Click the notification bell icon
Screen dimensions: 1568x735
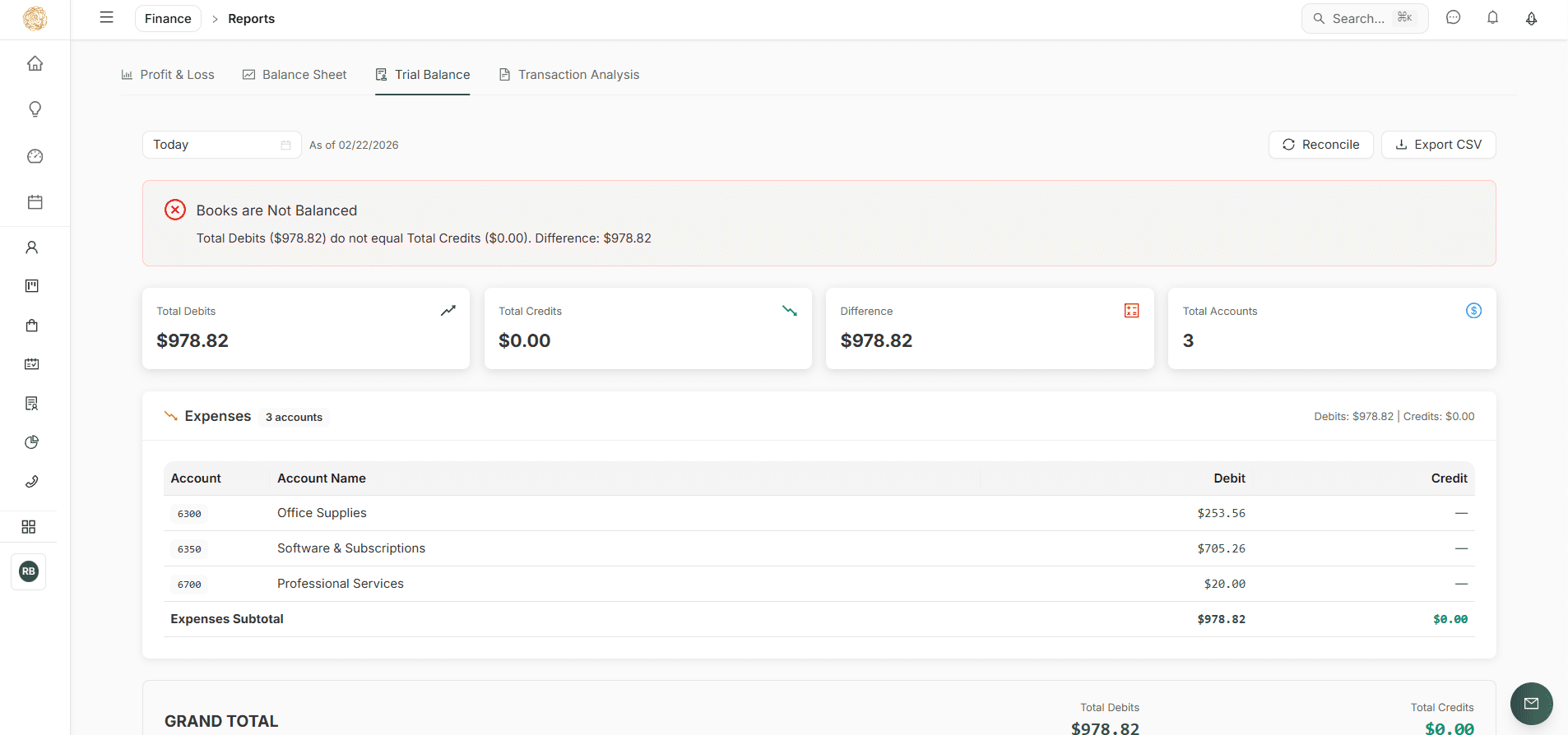pyautogui.click(x=1492, y=18)
